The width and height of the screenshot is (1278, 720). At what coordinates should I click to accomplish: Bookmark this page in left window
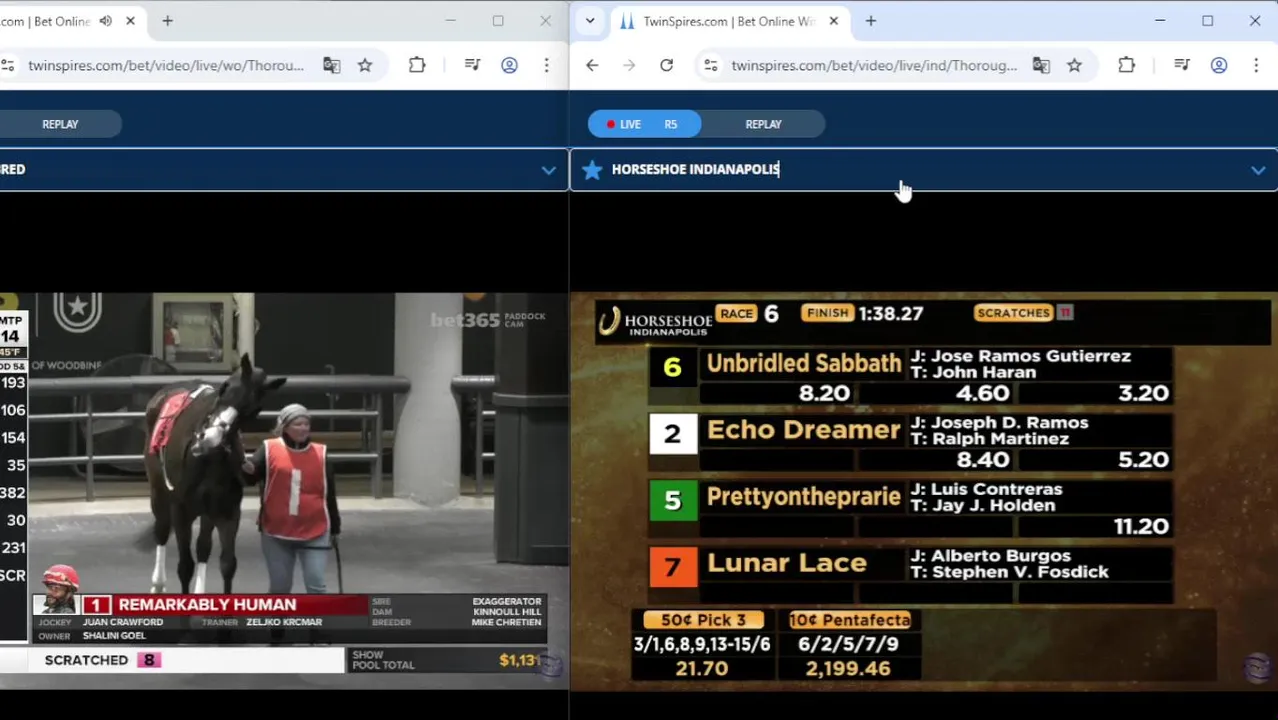365,66
